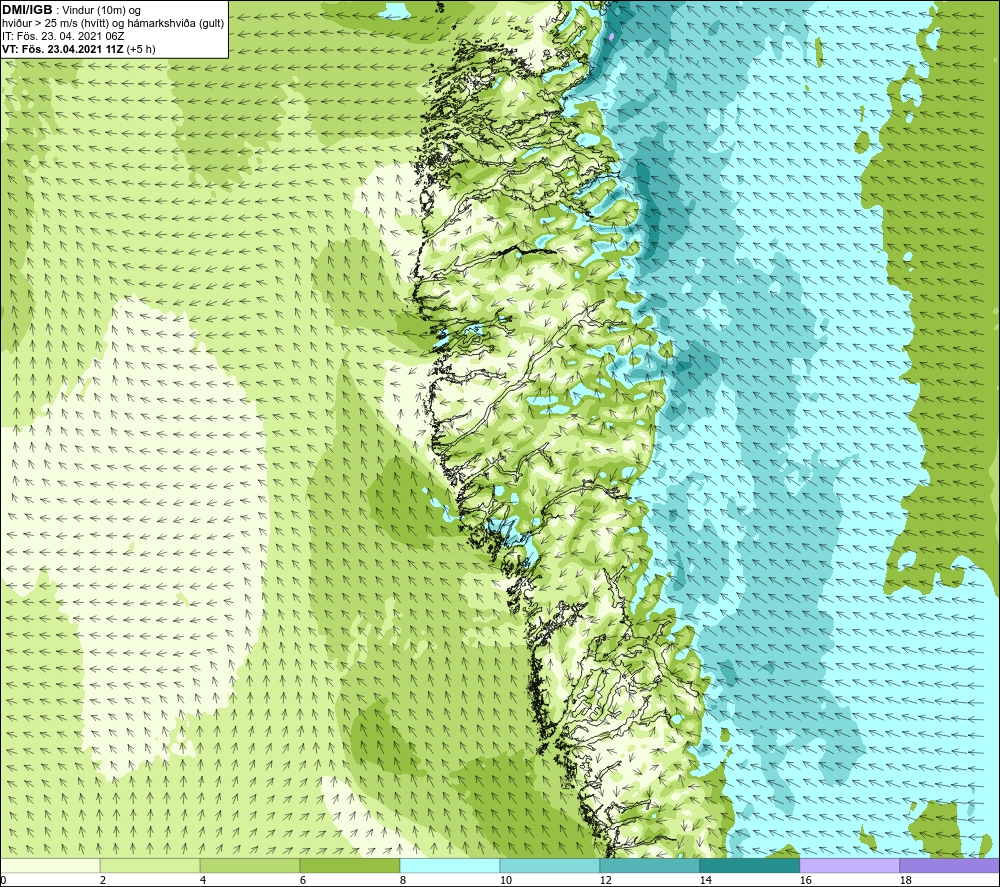The image size is (1000, 887).
Task: Click the scale label "4"
Action: point(203,880)
